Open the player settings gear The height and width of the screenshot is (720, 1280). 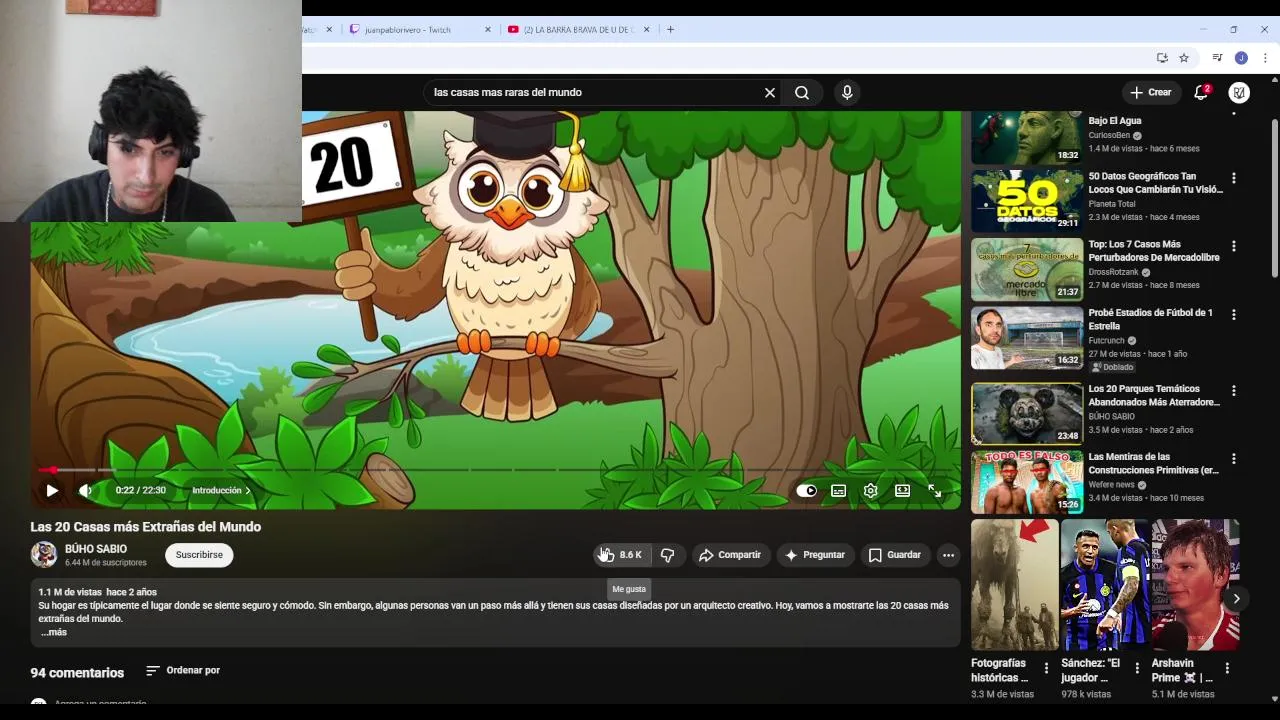[x=870, y=491]
